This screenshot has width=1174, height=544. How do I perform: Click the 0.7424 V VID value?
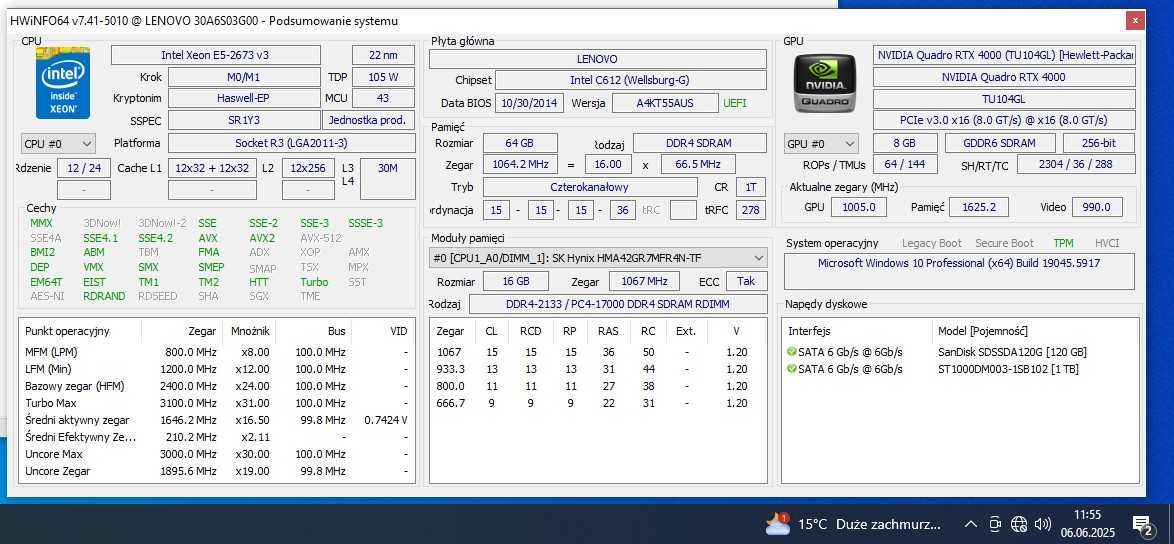click(x=386, y=421)
